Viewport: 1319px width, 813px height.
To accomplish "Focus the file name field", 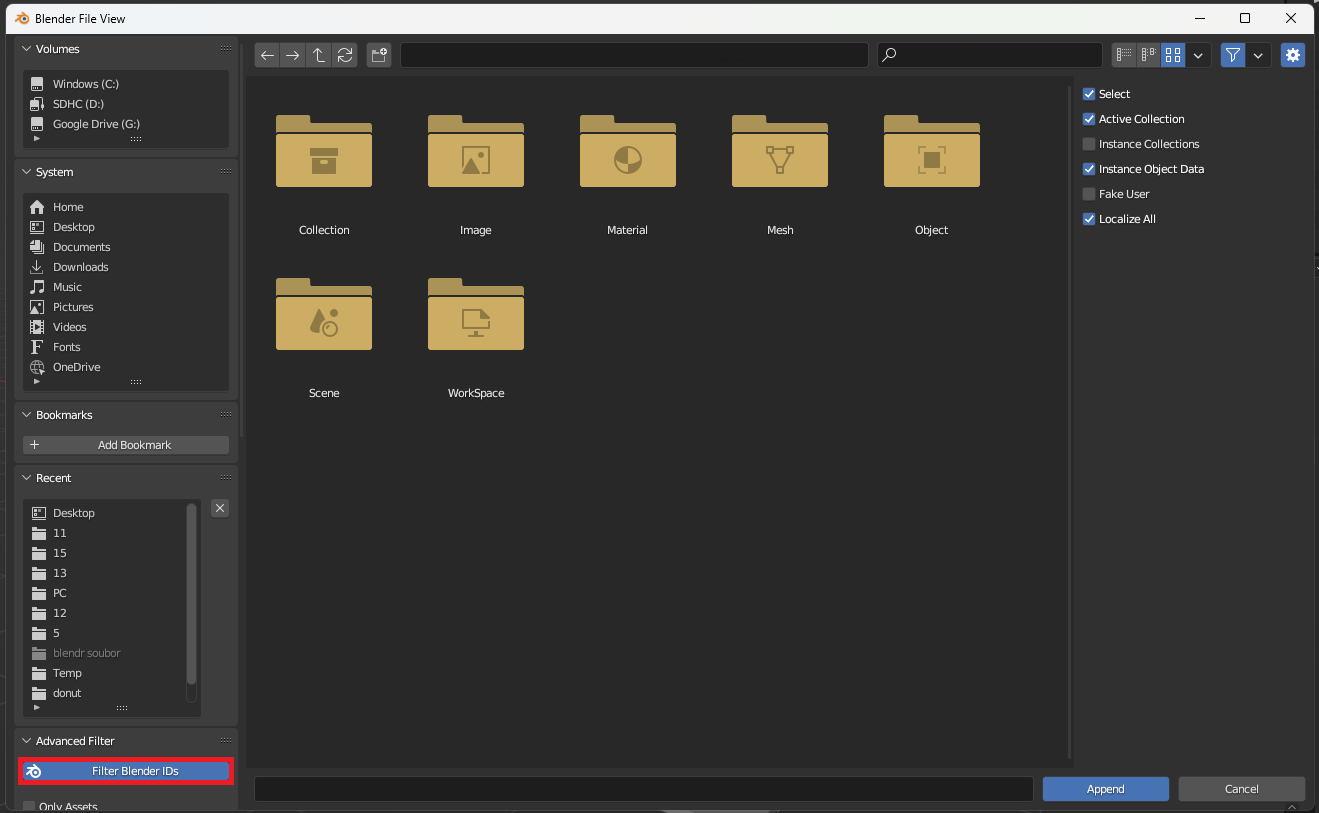I will [x=644, y=789].
